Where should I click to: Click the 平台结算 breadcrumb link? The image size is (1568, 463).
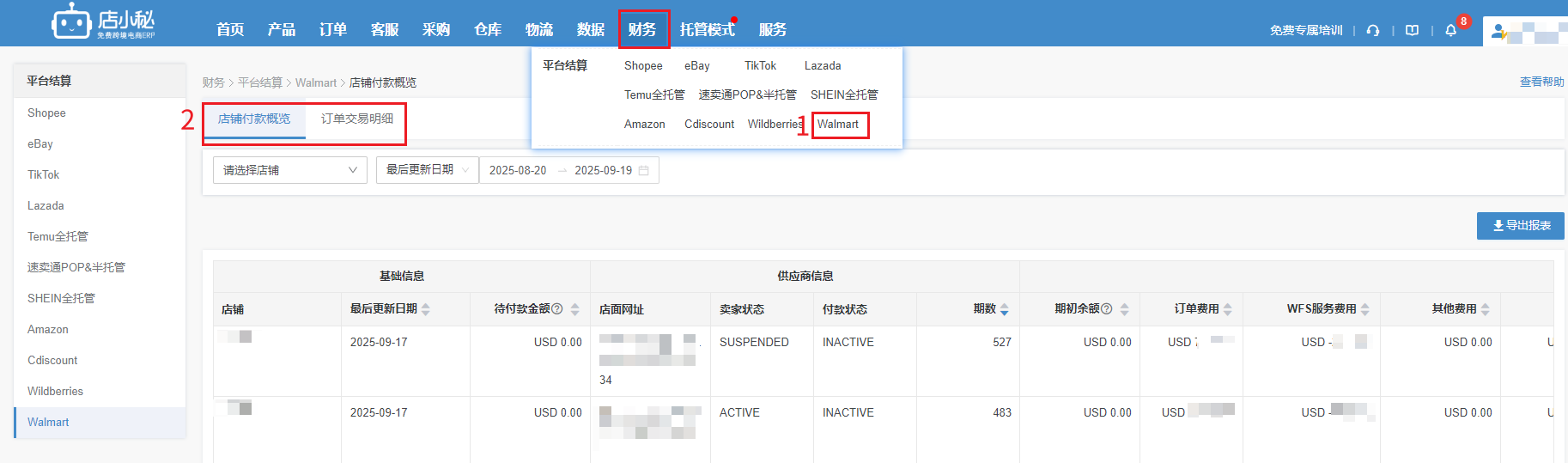[x=260, y=82]
